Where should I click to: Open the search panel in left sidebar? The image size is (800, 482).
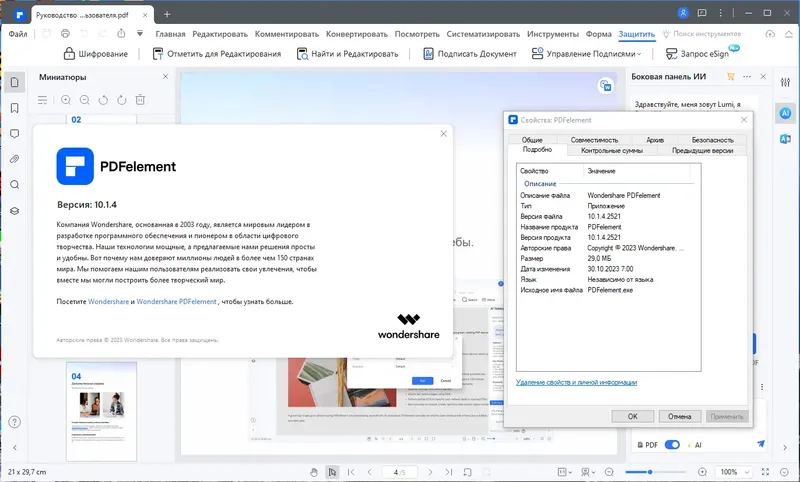click(x=15, y=185)
